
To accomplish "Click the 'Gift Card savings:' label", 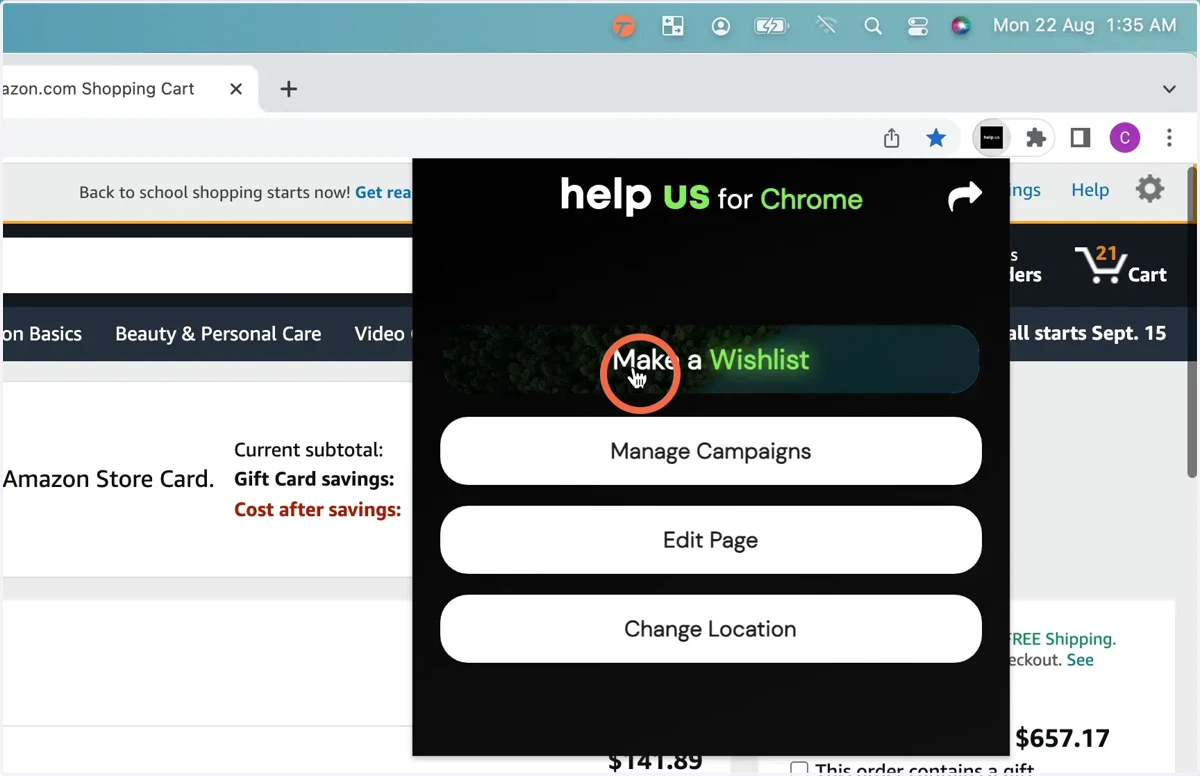I will click(314, 479).
